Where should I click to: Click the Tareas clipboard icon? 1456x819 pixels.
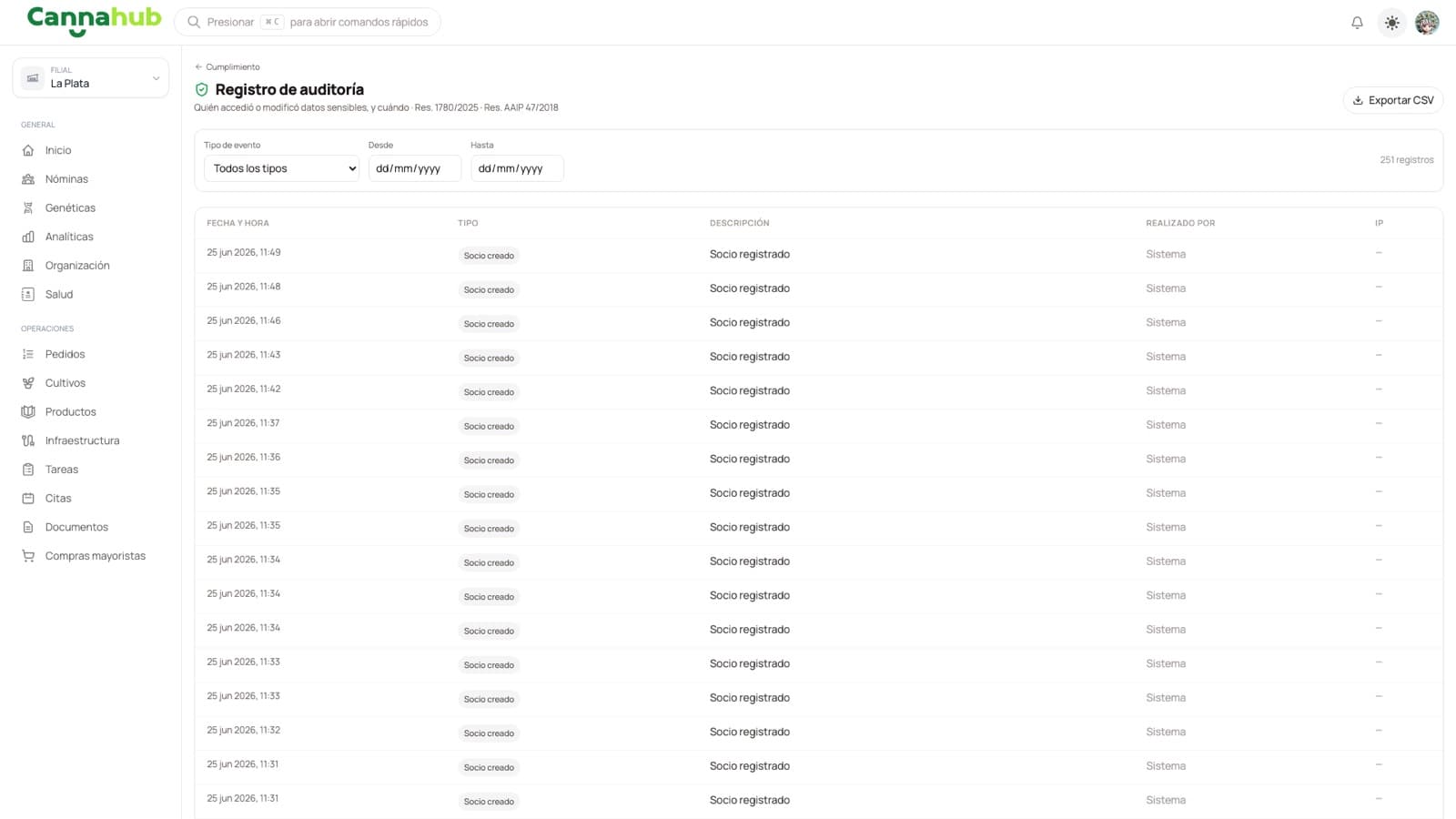(x=28, y=470)
